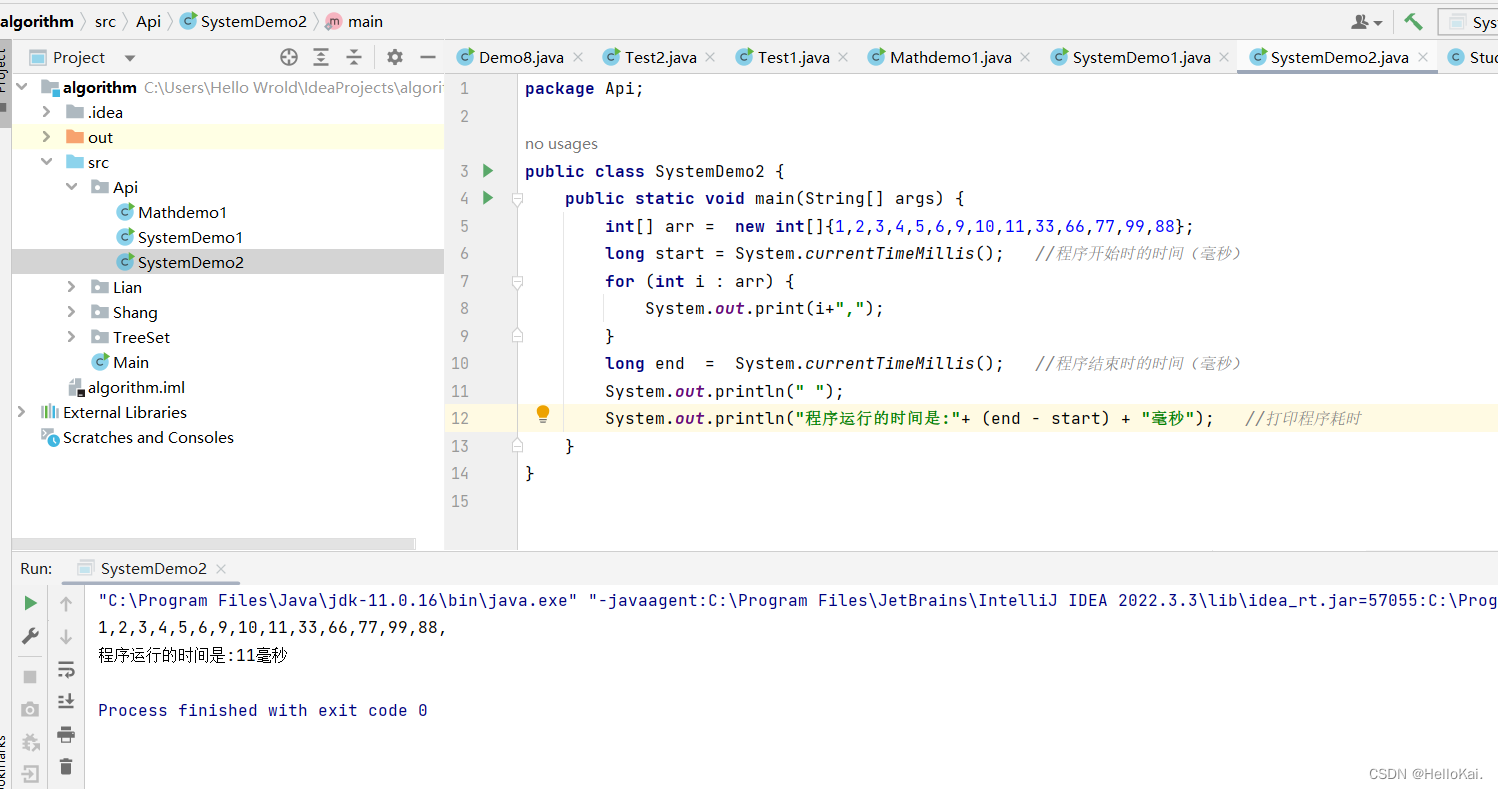Collapse the src folder
This screenshot has height=789, width=1498.
coord(46,162)
